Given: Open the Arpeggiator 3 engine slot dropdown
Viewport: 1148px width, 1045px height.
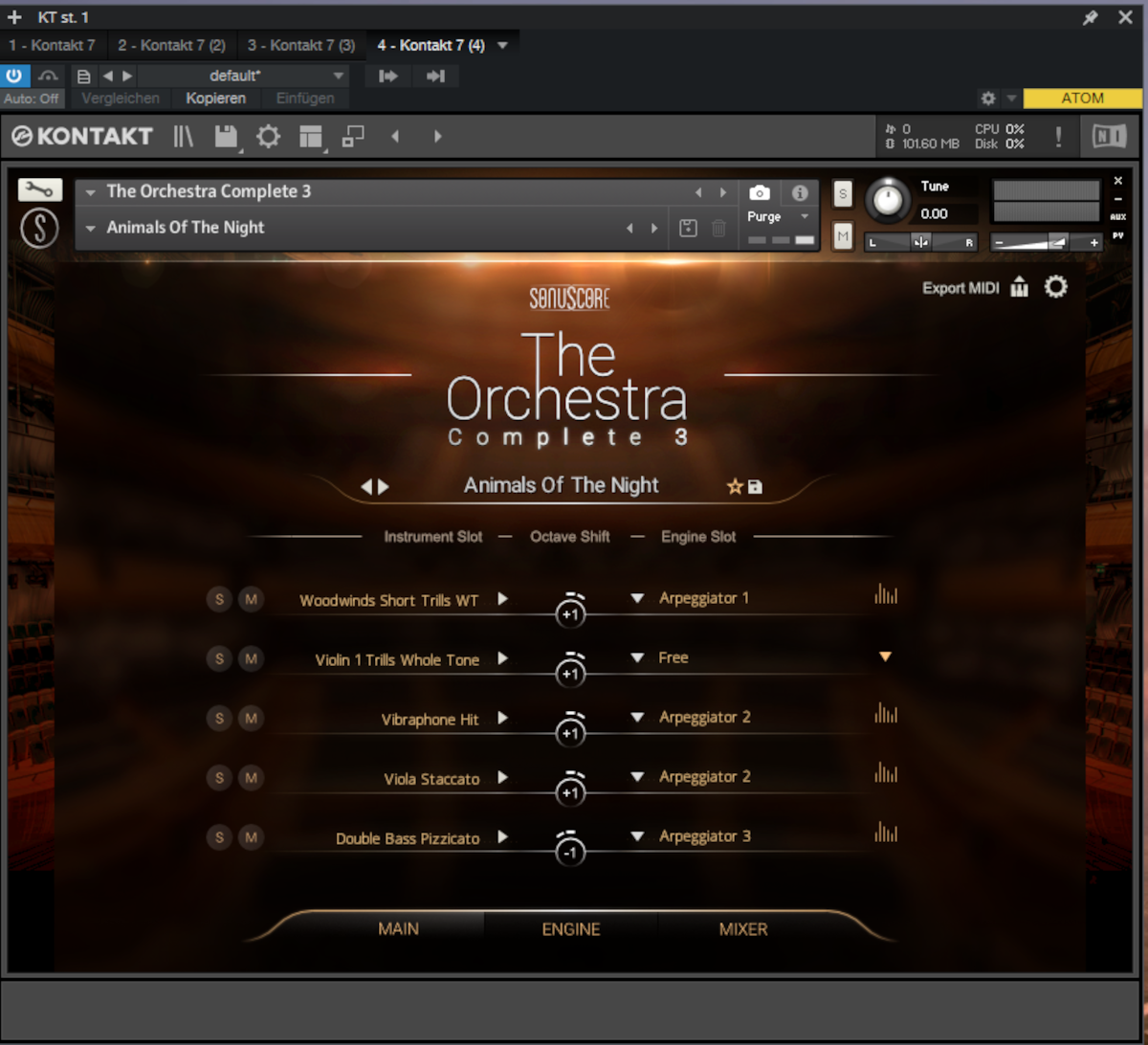Looking at the screenshot, I should pyautogui.click(x=637, y=835).
